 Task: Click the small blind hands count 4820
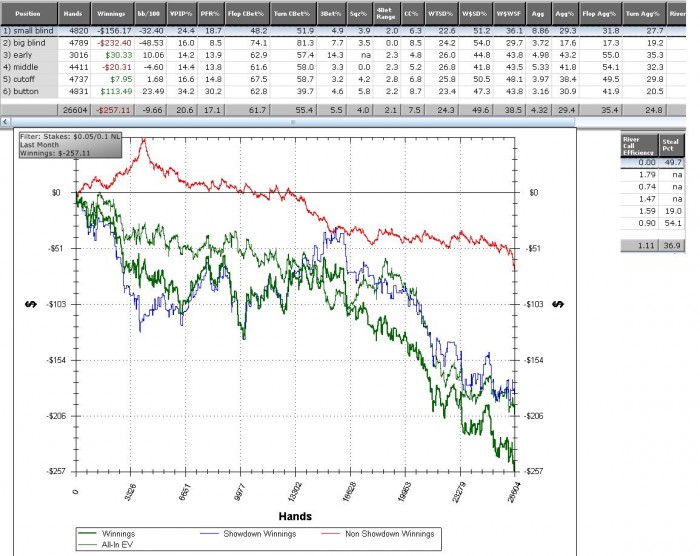(79, 31)
